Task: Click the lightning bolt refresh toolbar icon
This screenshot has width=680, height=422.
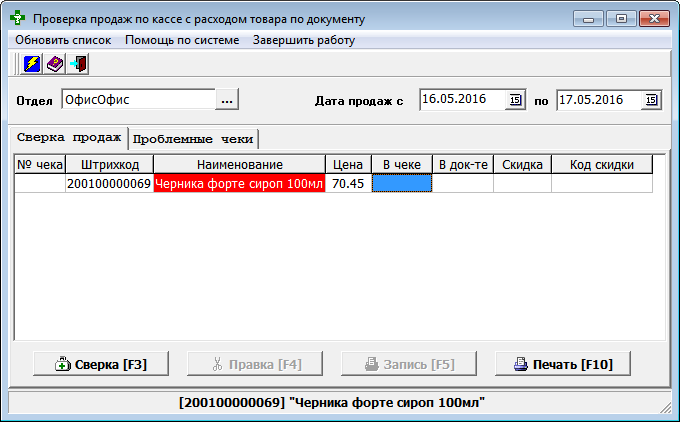Action: click(32, 64)
